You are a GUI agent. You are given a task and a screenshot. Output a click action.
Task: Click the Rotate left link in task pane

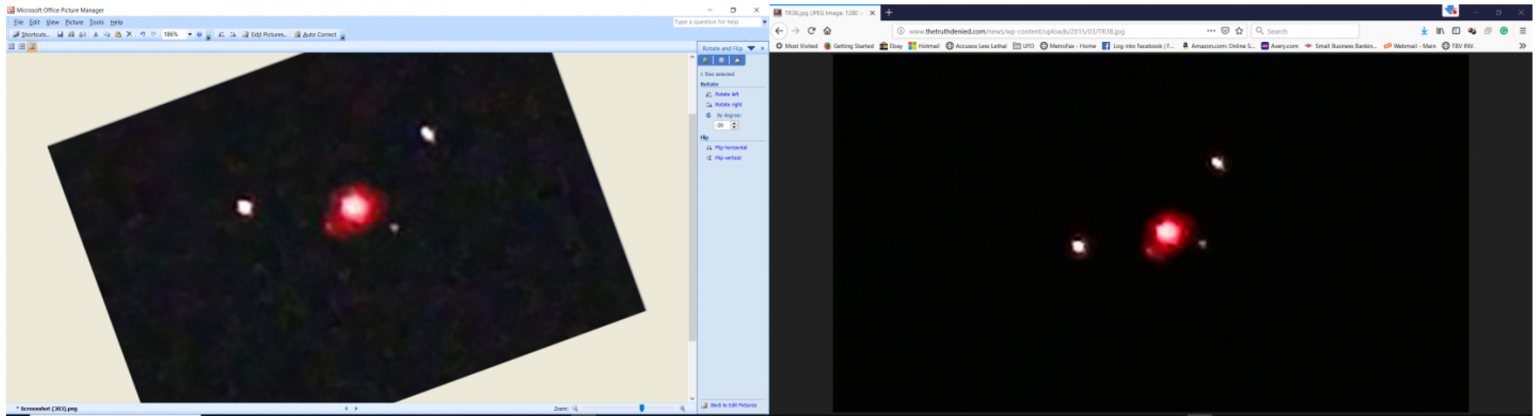tap(727, 94)
